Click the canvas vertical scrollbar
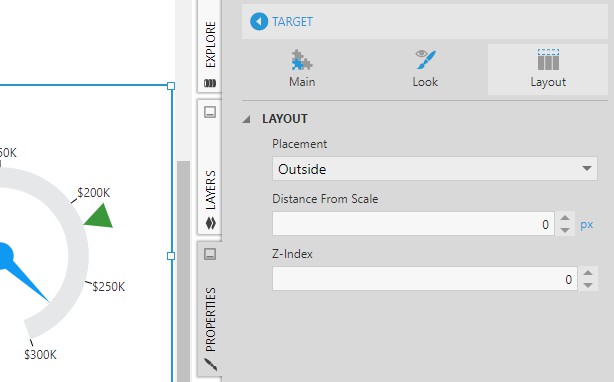The height and width of the screenshot is (382, 614). pos(183,271)
